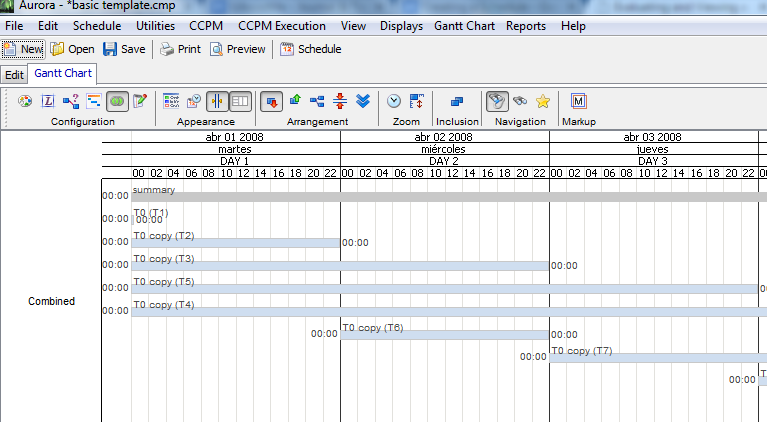This screenshot has width=767, height=422.
Task: Click the color palette Configuration icon
Action: coord(25,101)
